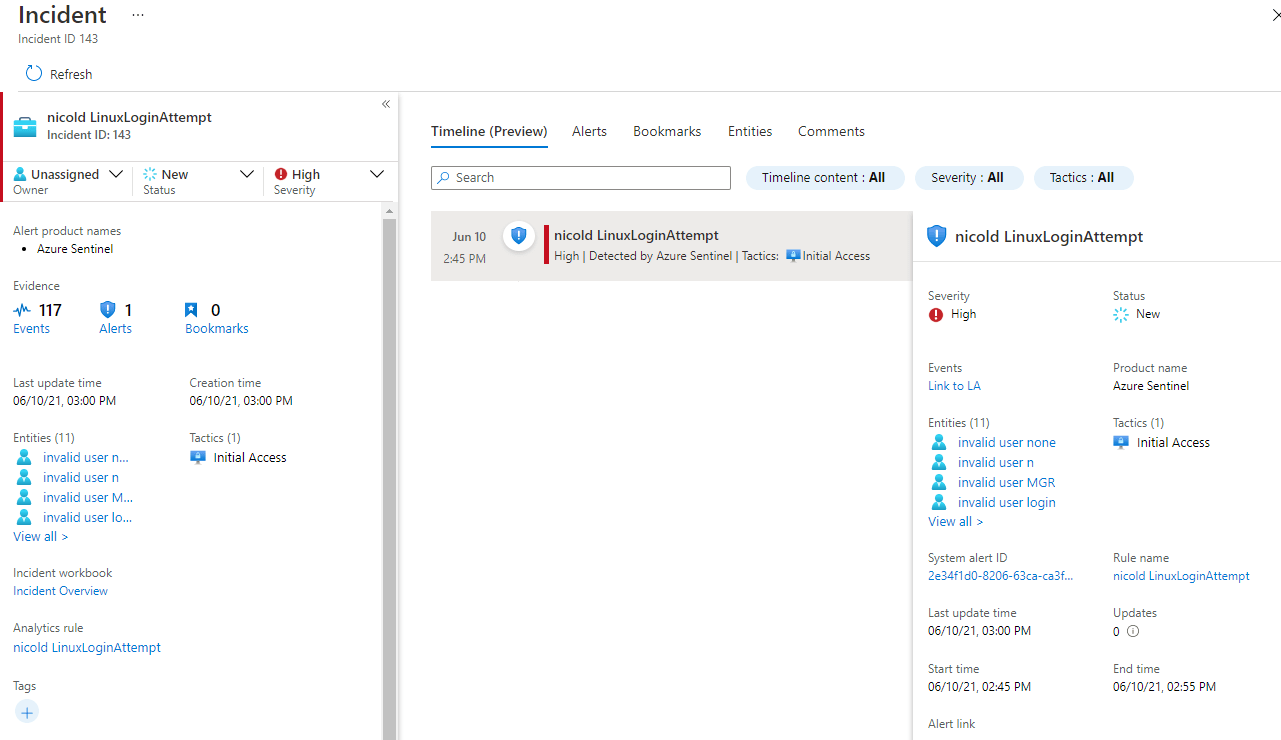Close the Incident blade
Screen dimensions: 1281x740
(1276, 15)
